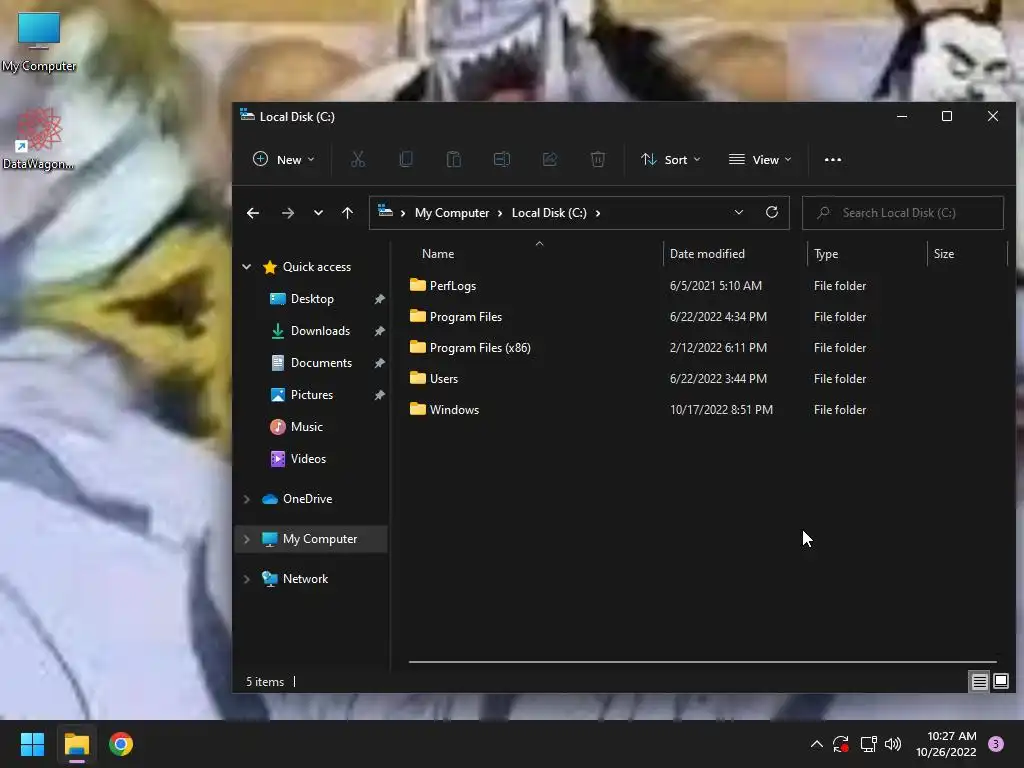Click the Windows folder icon

click(417, 409)
